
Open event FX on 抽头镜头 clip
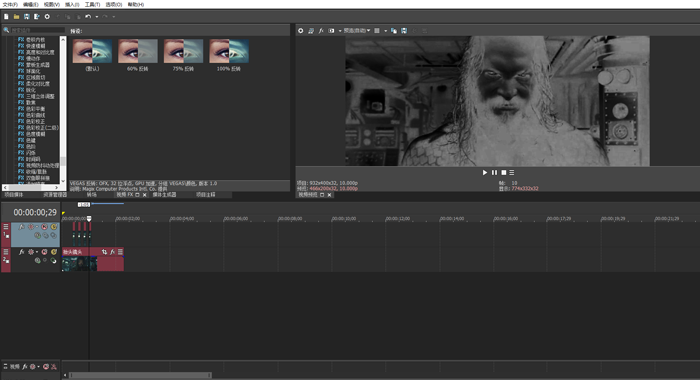tap(112, 252)
